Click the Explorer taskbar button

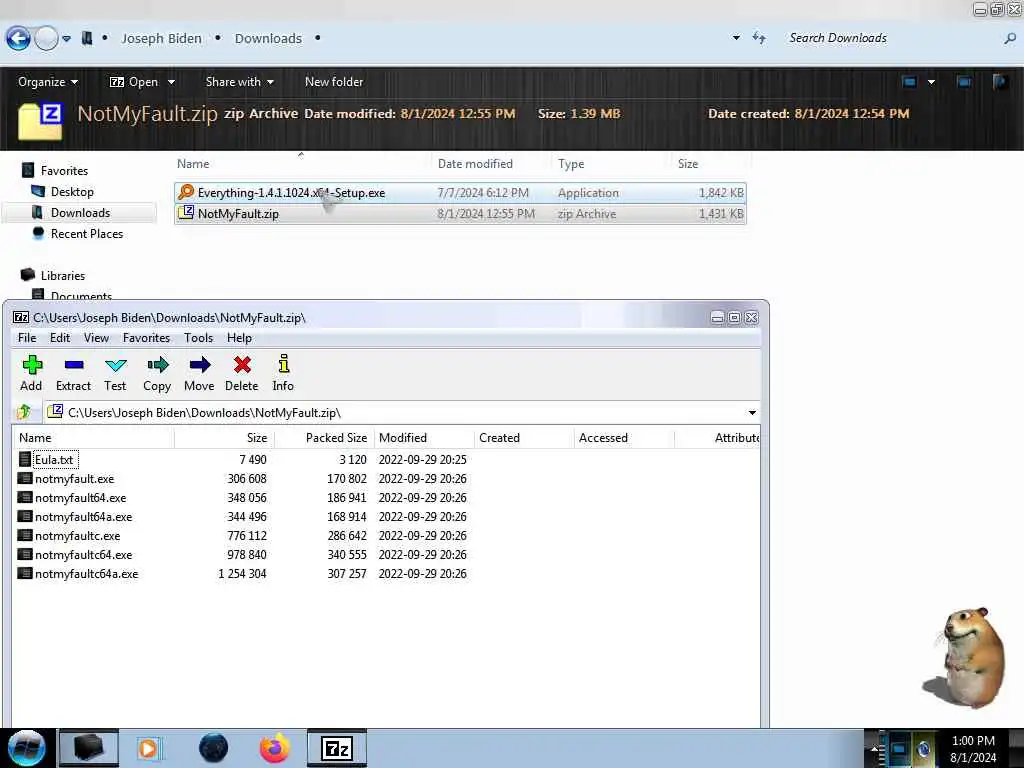[x=89, y=748]
